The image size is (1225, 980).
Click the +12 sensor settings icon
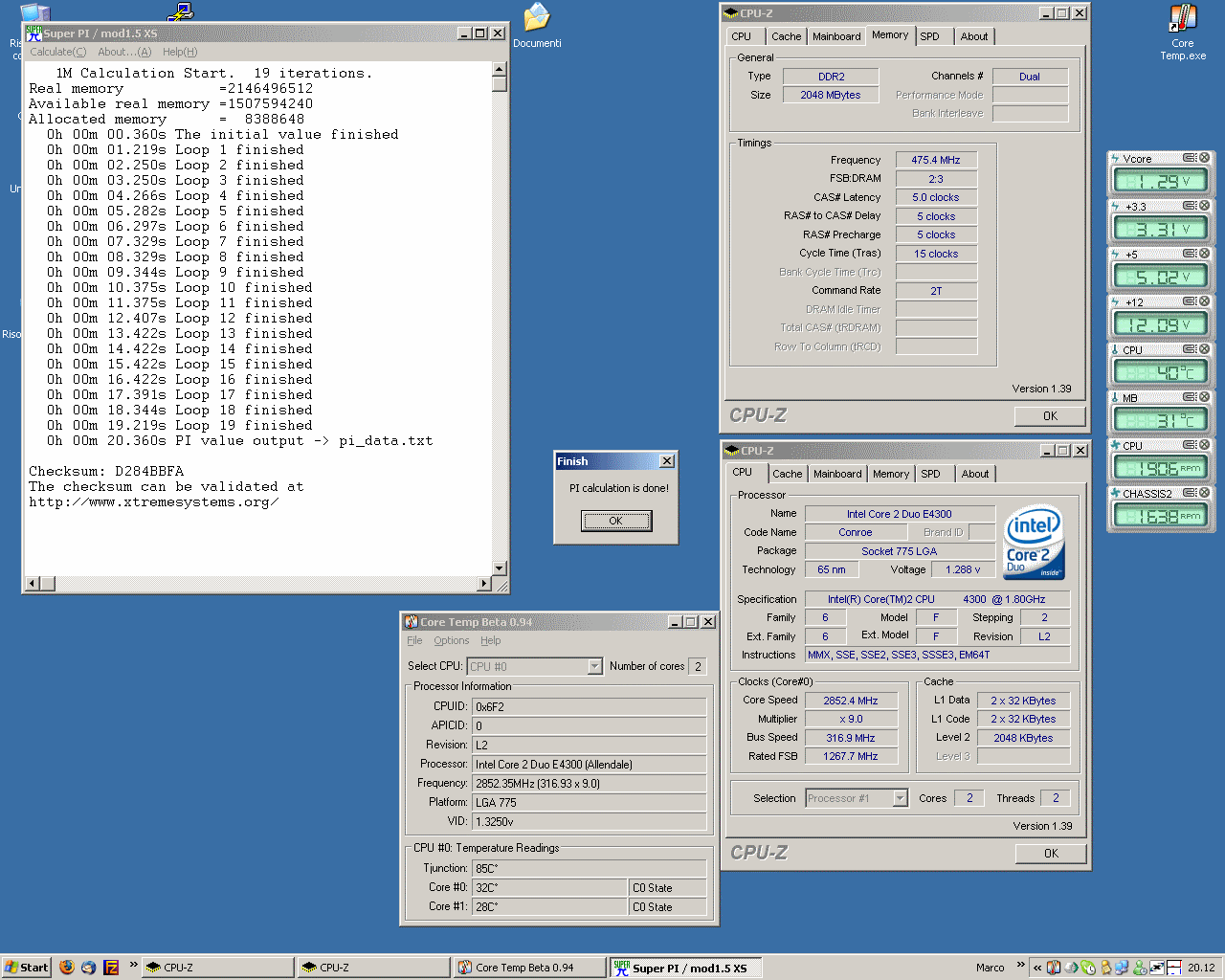pyautogui.click(x=1190, y=301)
